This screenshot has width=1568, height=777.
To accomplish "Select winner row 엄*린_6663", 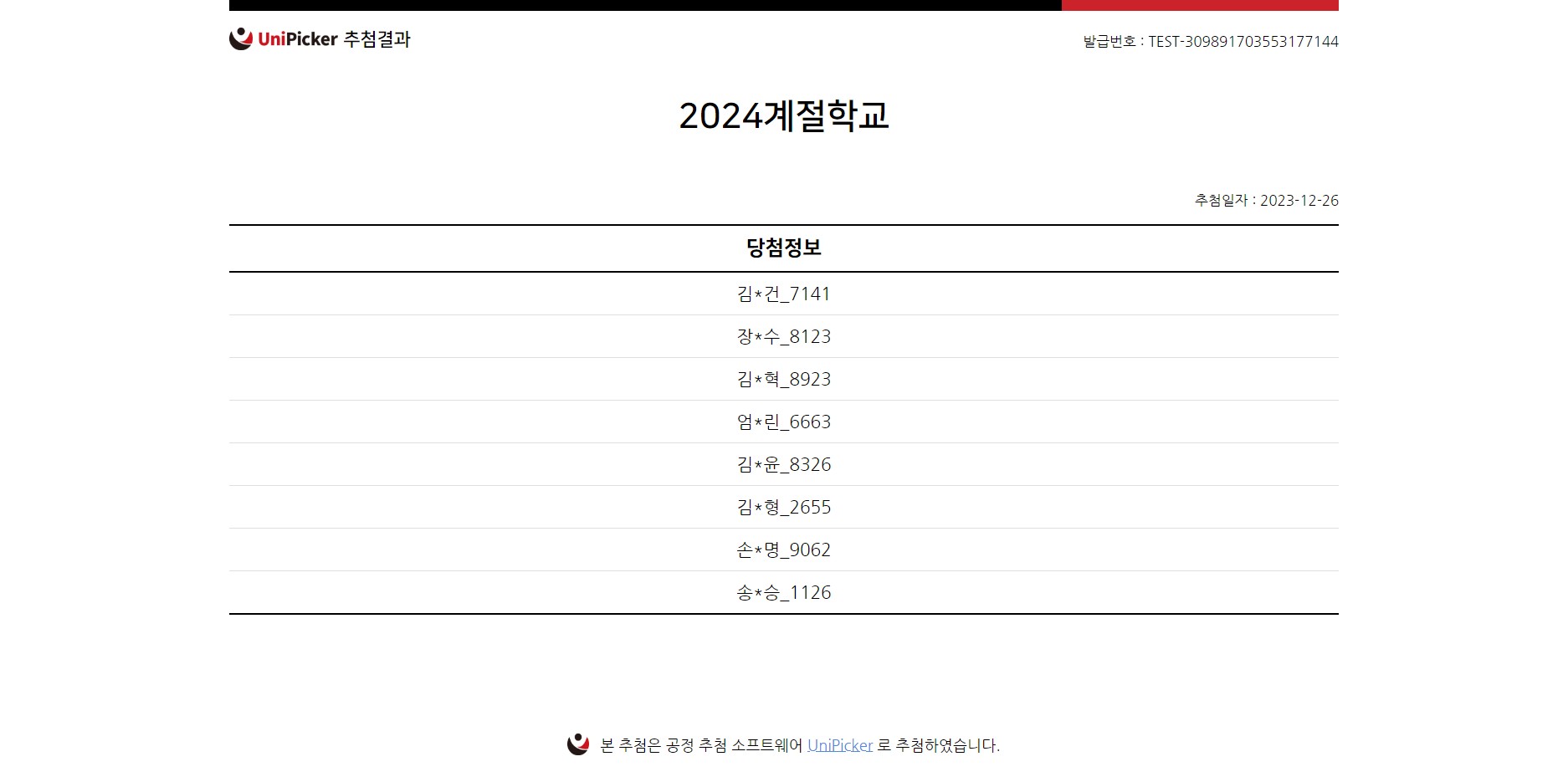I will [783, 422].
